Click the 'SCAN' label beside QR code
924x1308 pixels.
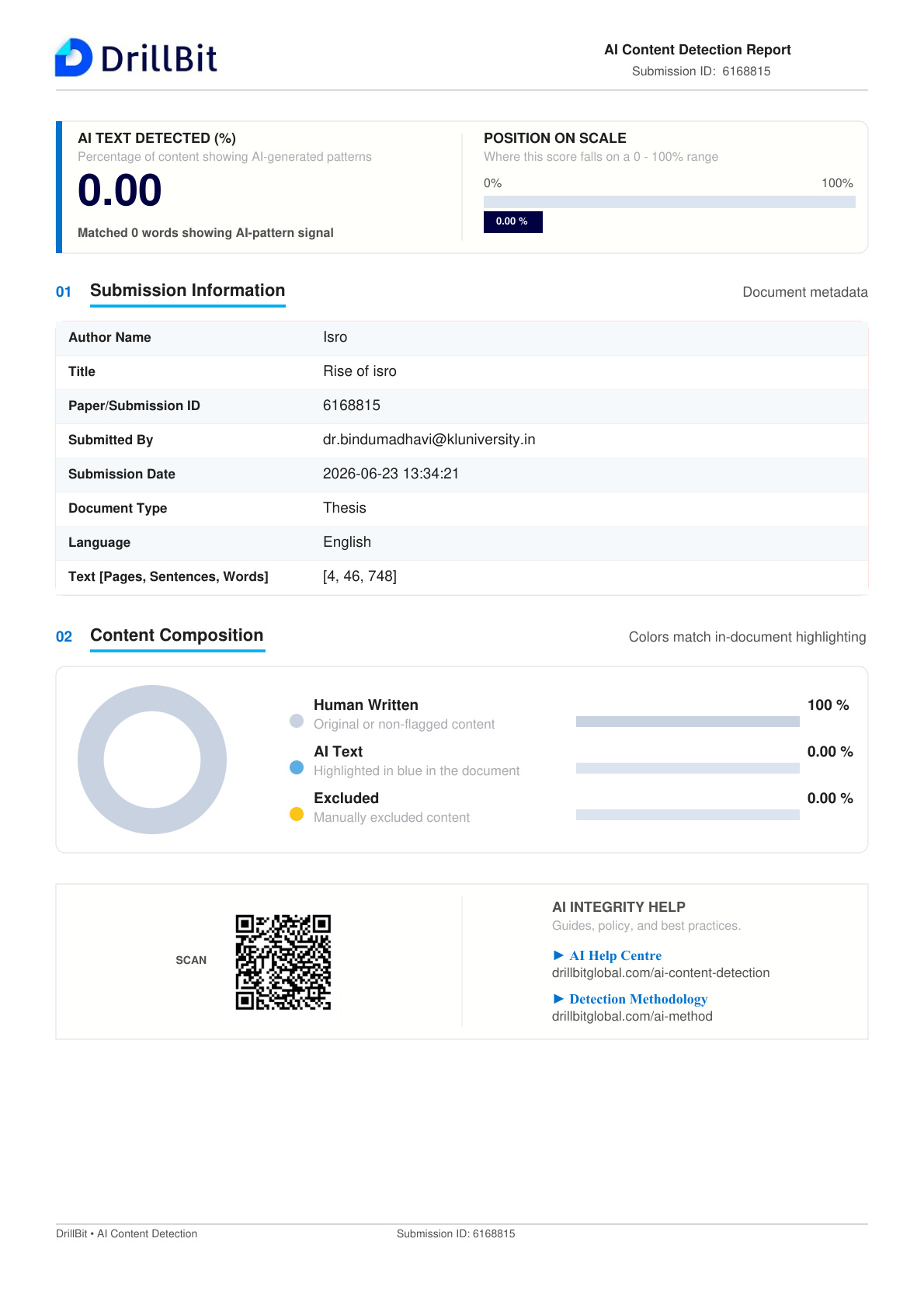191,960
